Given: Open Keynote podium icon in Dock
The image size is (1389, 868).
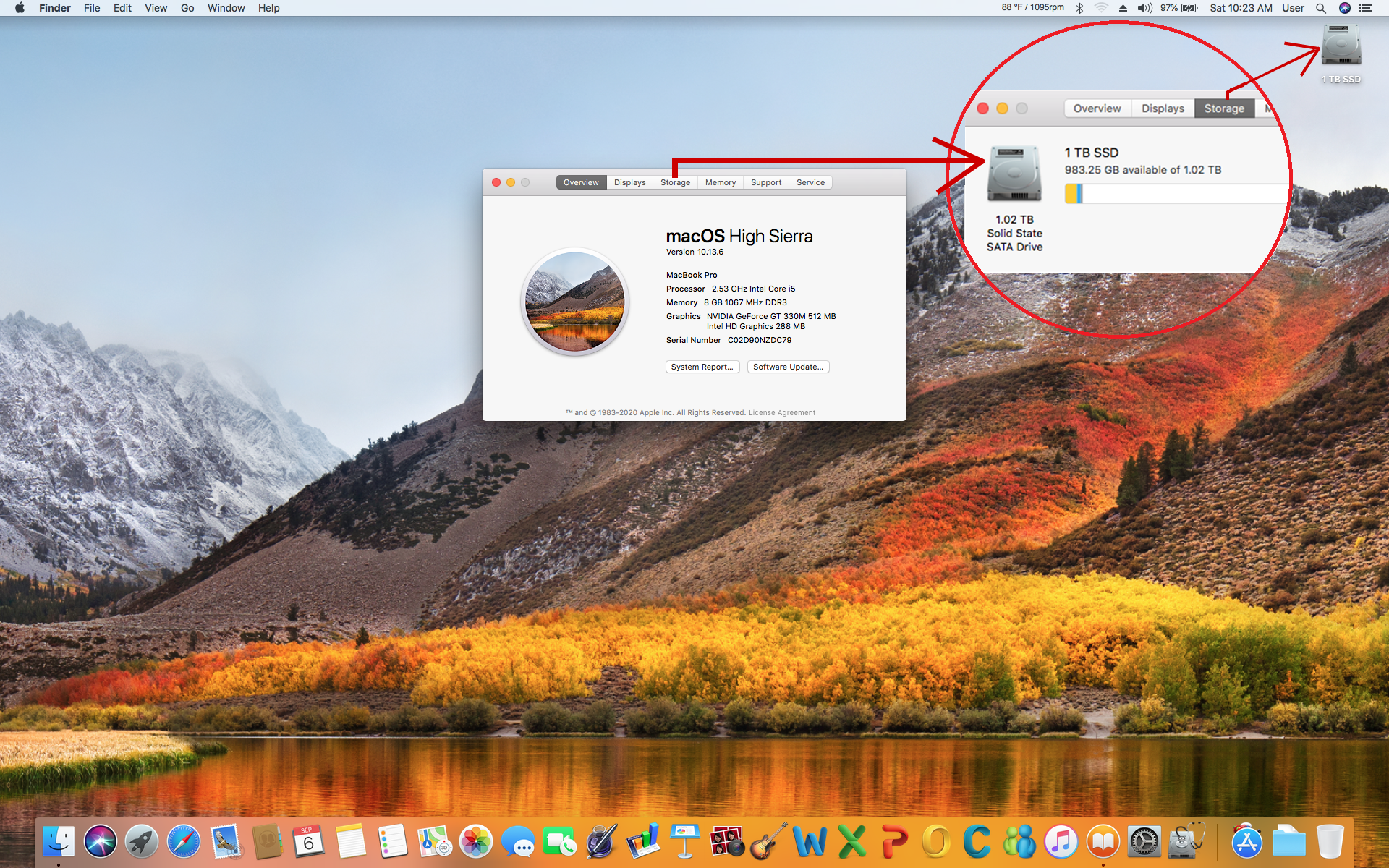Looking at the screenshot, I should coord(684,842).
